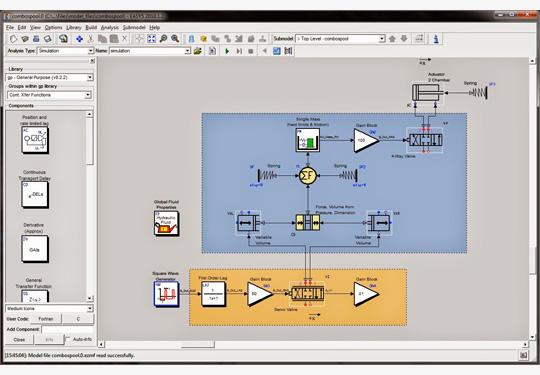Image resolution: width=540 pixels, height=375 pixels.
Task: Select the Square Wave Generator block
Action: click(x=166, y=294)
